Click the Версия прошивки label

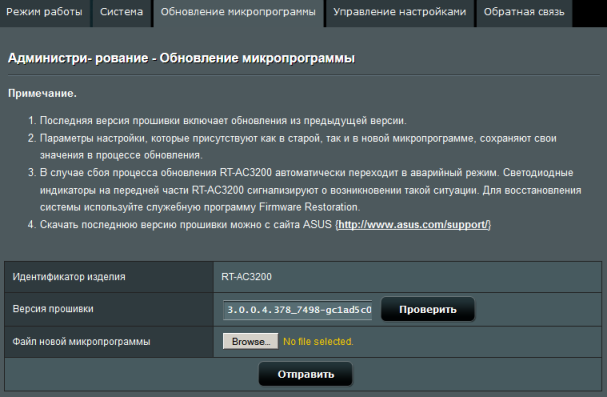(x=53, y=309)
